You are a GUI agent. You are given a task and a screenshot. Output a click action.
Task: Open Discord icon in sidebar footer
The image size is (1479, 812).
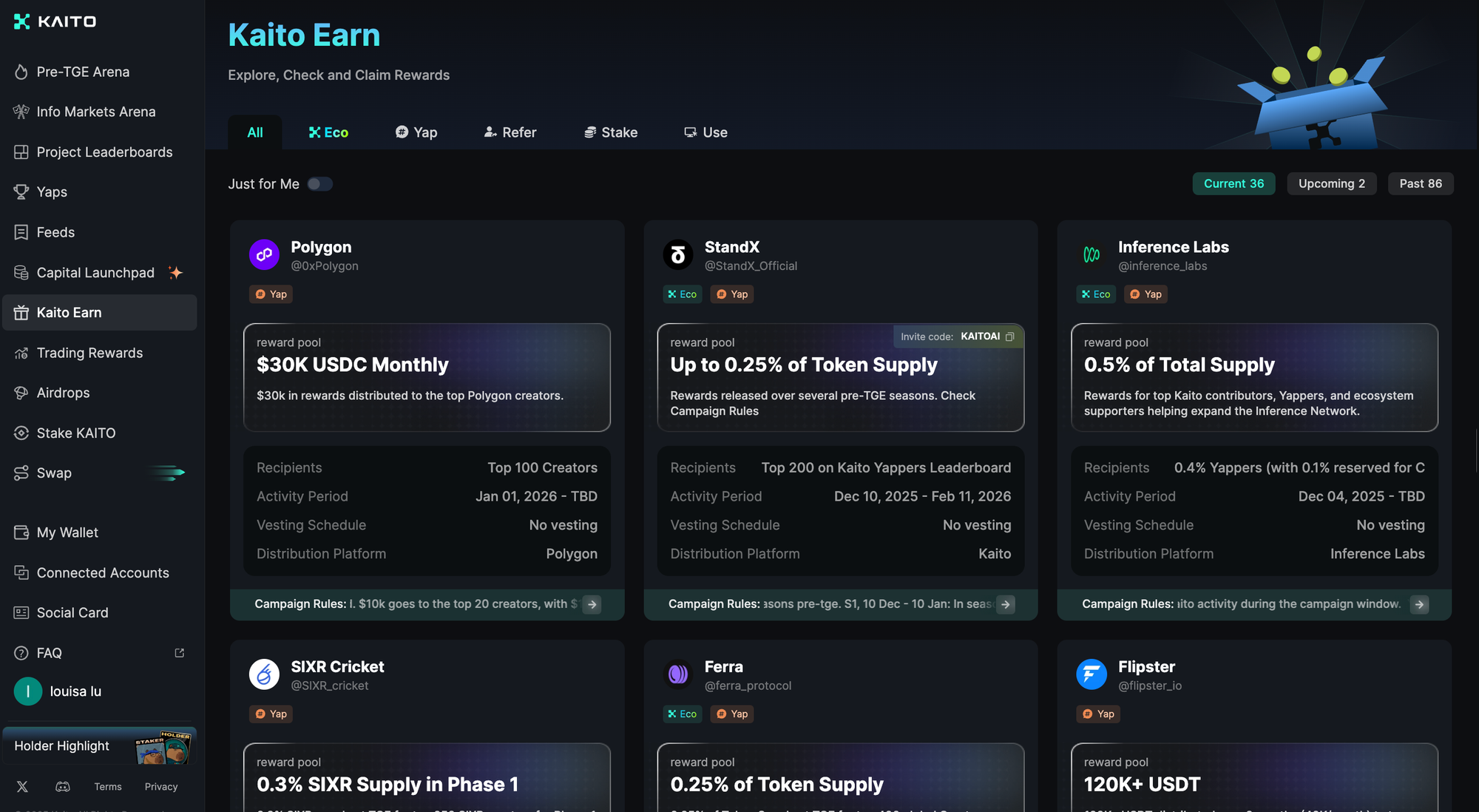(63, 787)
